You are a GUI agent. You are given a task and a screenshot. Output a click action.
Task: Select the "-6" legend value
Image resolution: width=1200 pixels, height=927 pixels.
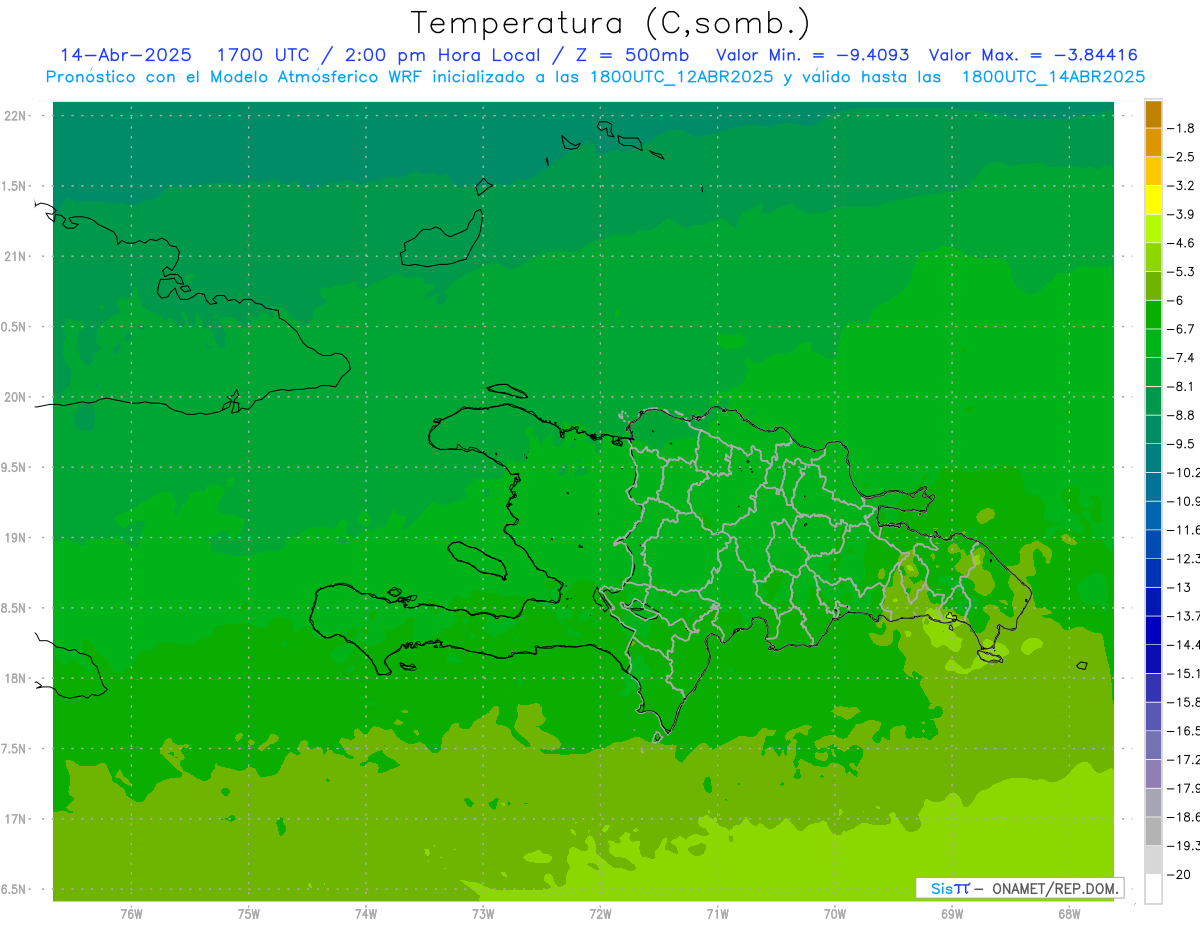point(1176,300)
